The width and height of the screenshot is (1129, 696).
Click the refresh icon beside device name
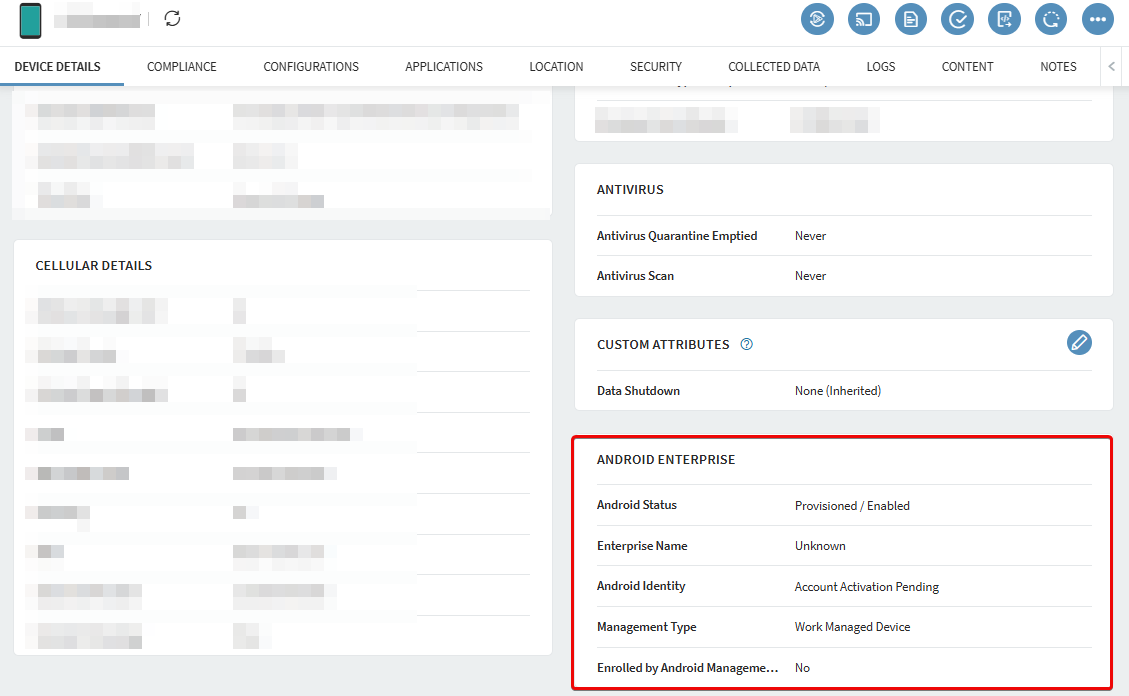(x=173, y=19)
